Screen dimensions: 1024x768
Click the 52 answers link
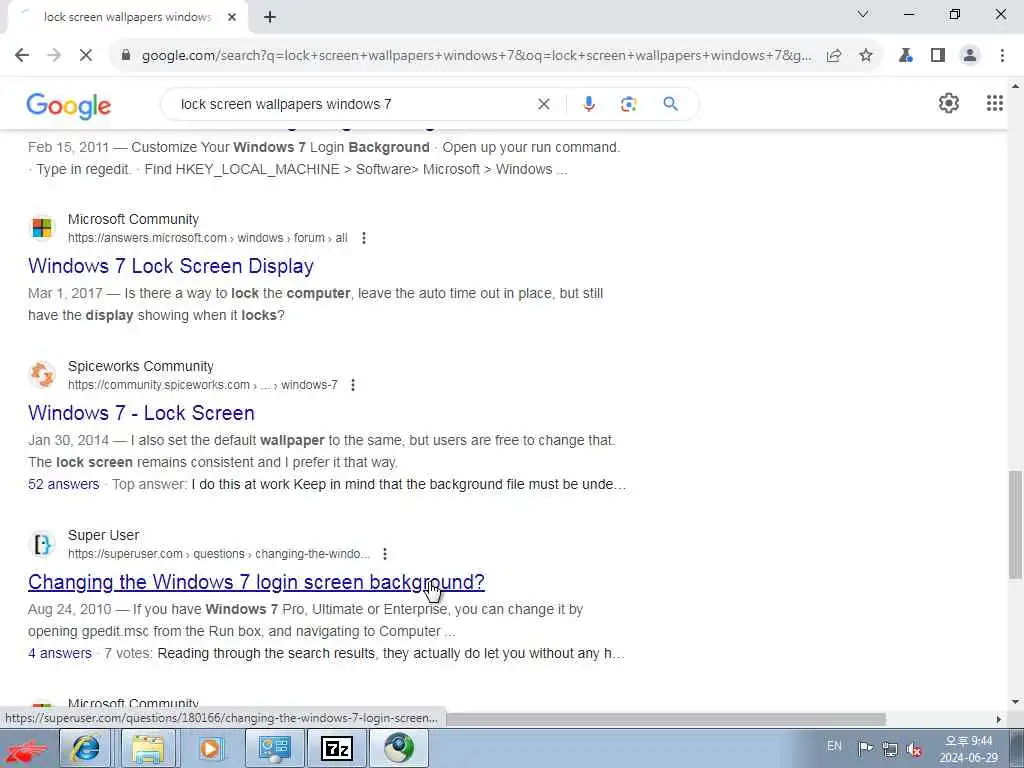(x=63, y=485)
